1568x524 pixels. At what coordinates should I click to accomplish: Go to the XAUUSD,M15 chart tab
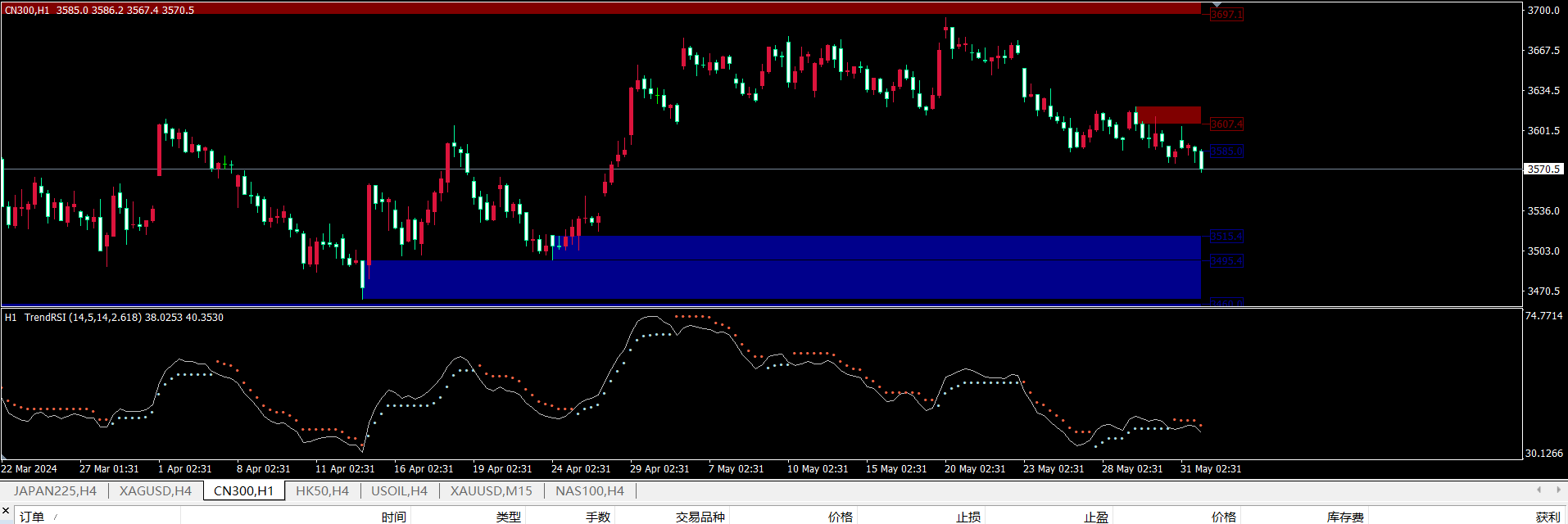coord(492,490)
